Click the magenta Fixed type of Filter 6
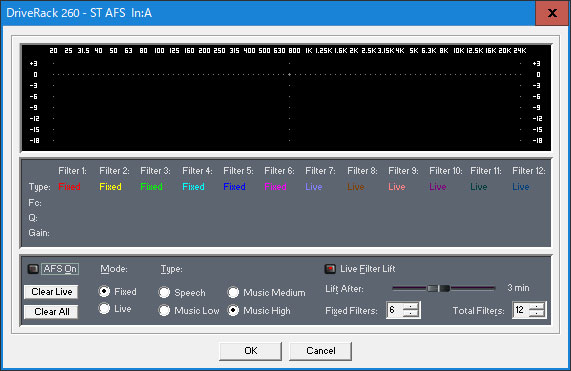The image size is (571, 371). pyautogui.click(x=276, y=187)
